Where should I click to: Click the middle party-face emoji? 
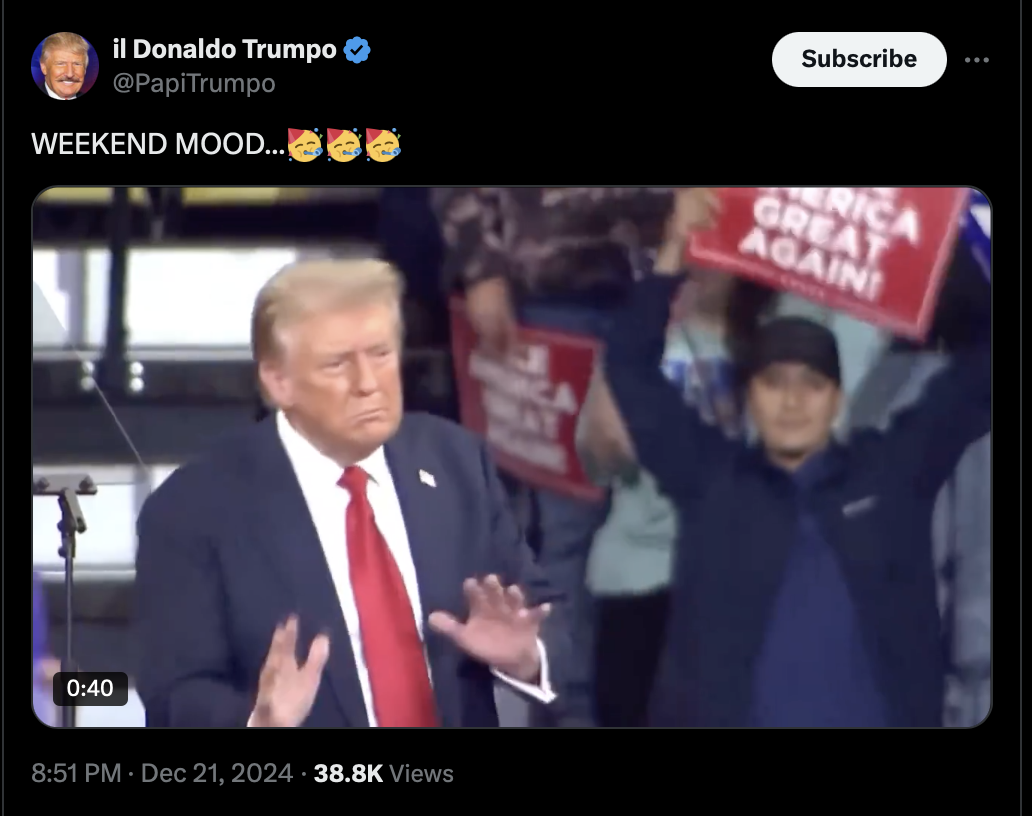(344, 144)
